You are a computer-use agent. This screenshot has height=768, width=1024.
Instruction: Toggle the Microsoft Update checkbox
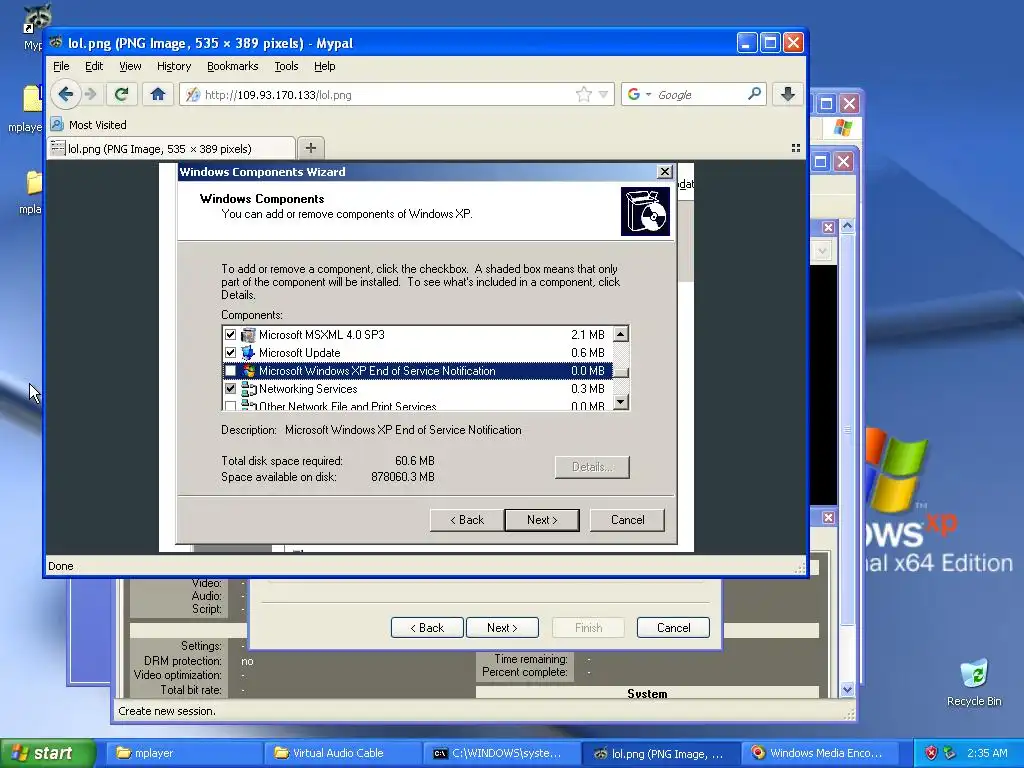[x=231, y=353]
